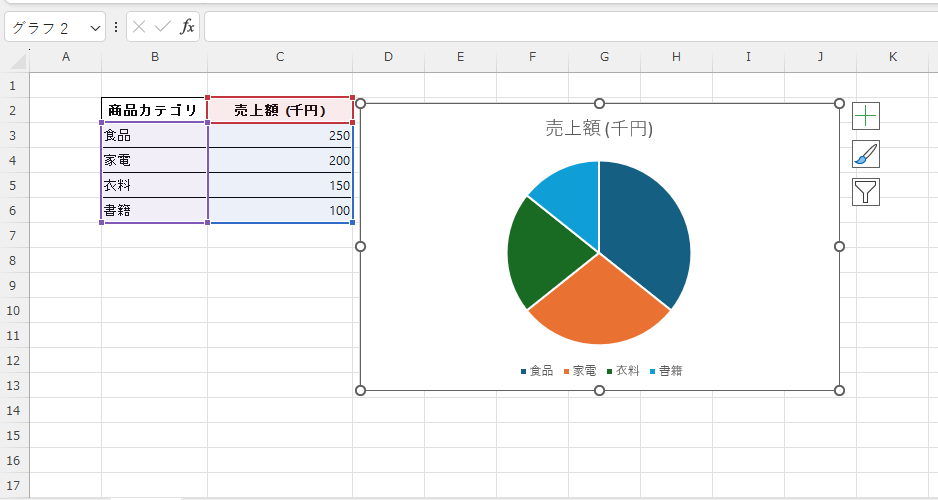938x500 pixels.
Task: Select column G header
Action: point(604,57)
